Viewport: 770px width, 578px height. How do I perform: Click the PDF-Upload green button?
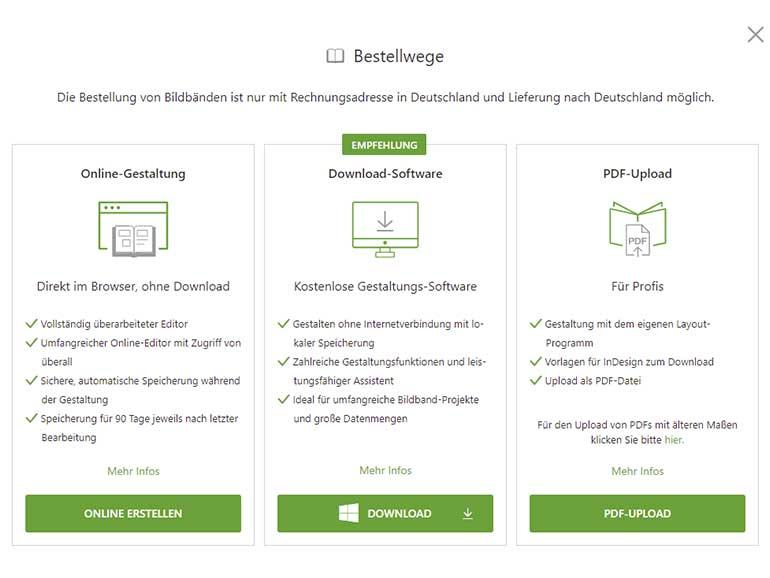(637, 513)
